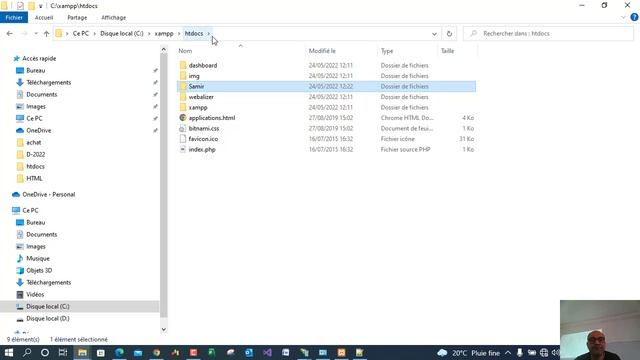Select bitnami.css file

tap(204, 129)
